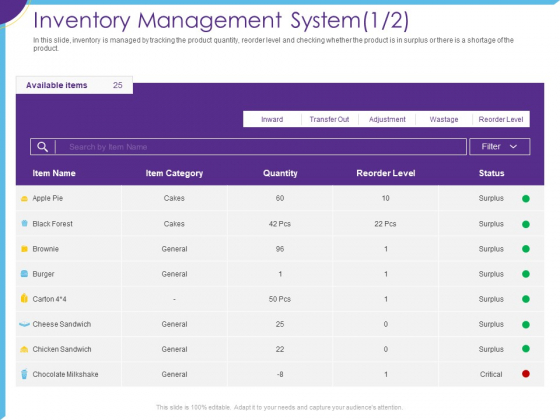The height and width of the screenshot is (420, 560).
Task: Click the Apple Pie item icon
Action: pos(24,199)
